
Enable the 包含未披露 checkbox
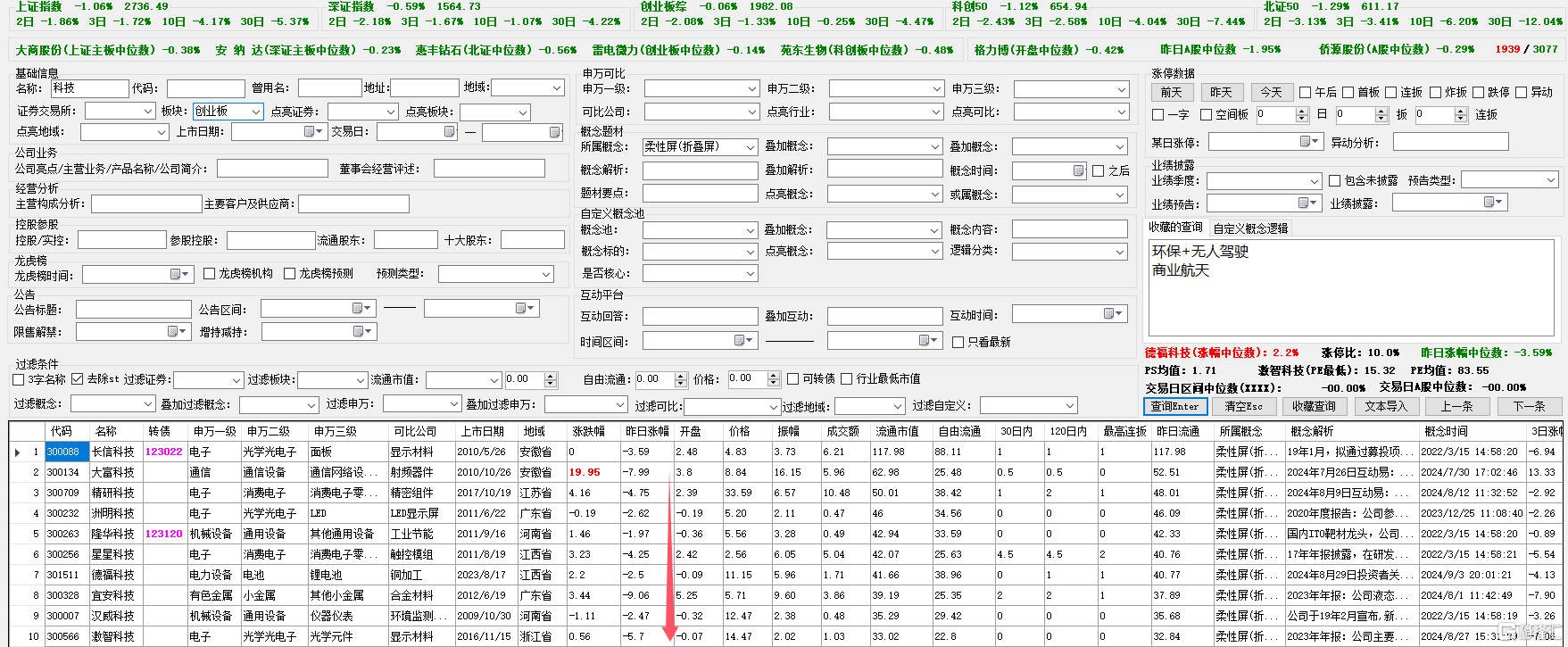pyautogui.click(x=1335, y=180)
